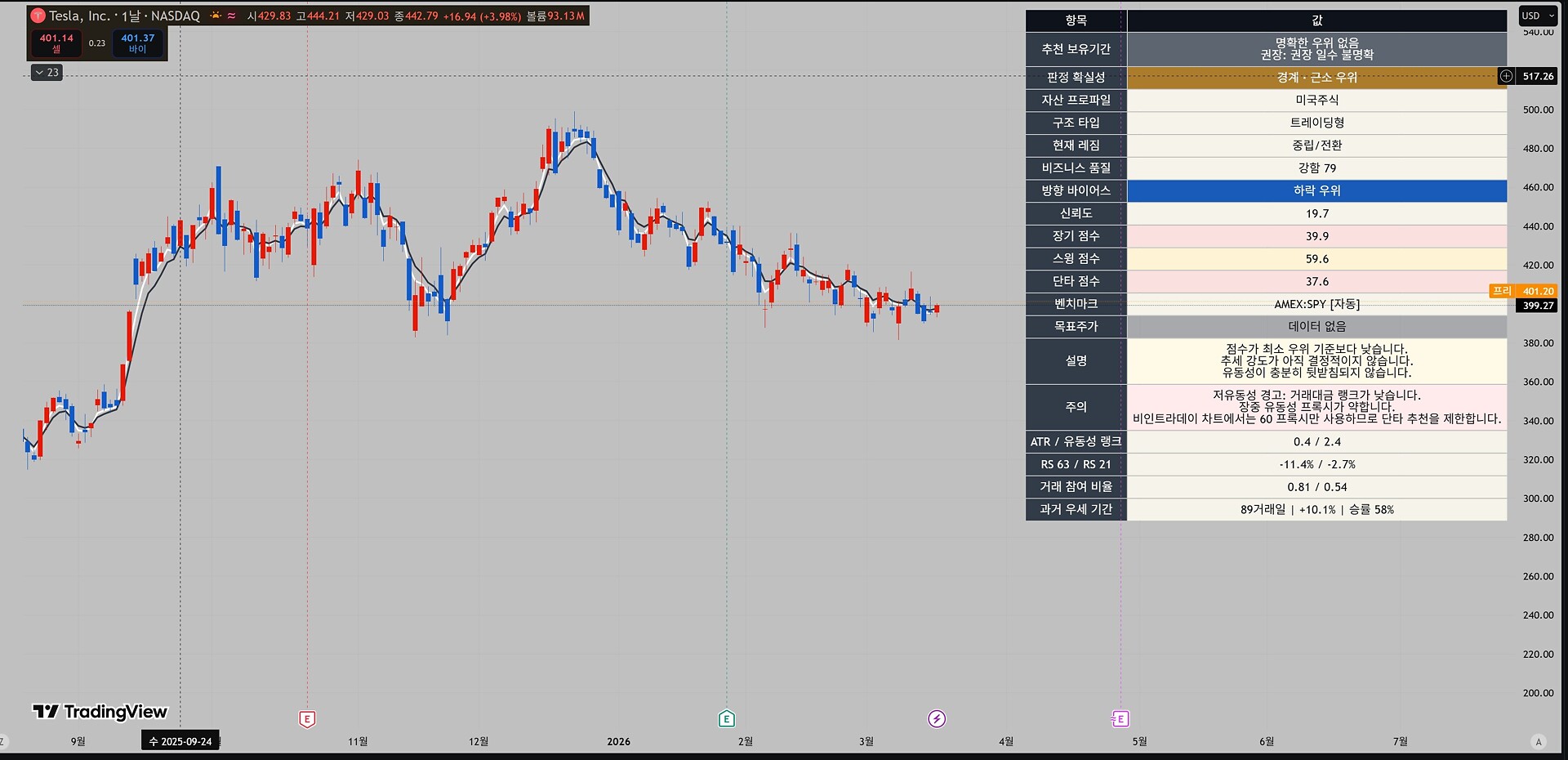The width and height of the screenshot is (1568, 760).
Task: Click the AMEX:SPY [자동] benchmark cell
Action: coord(1316,304)
